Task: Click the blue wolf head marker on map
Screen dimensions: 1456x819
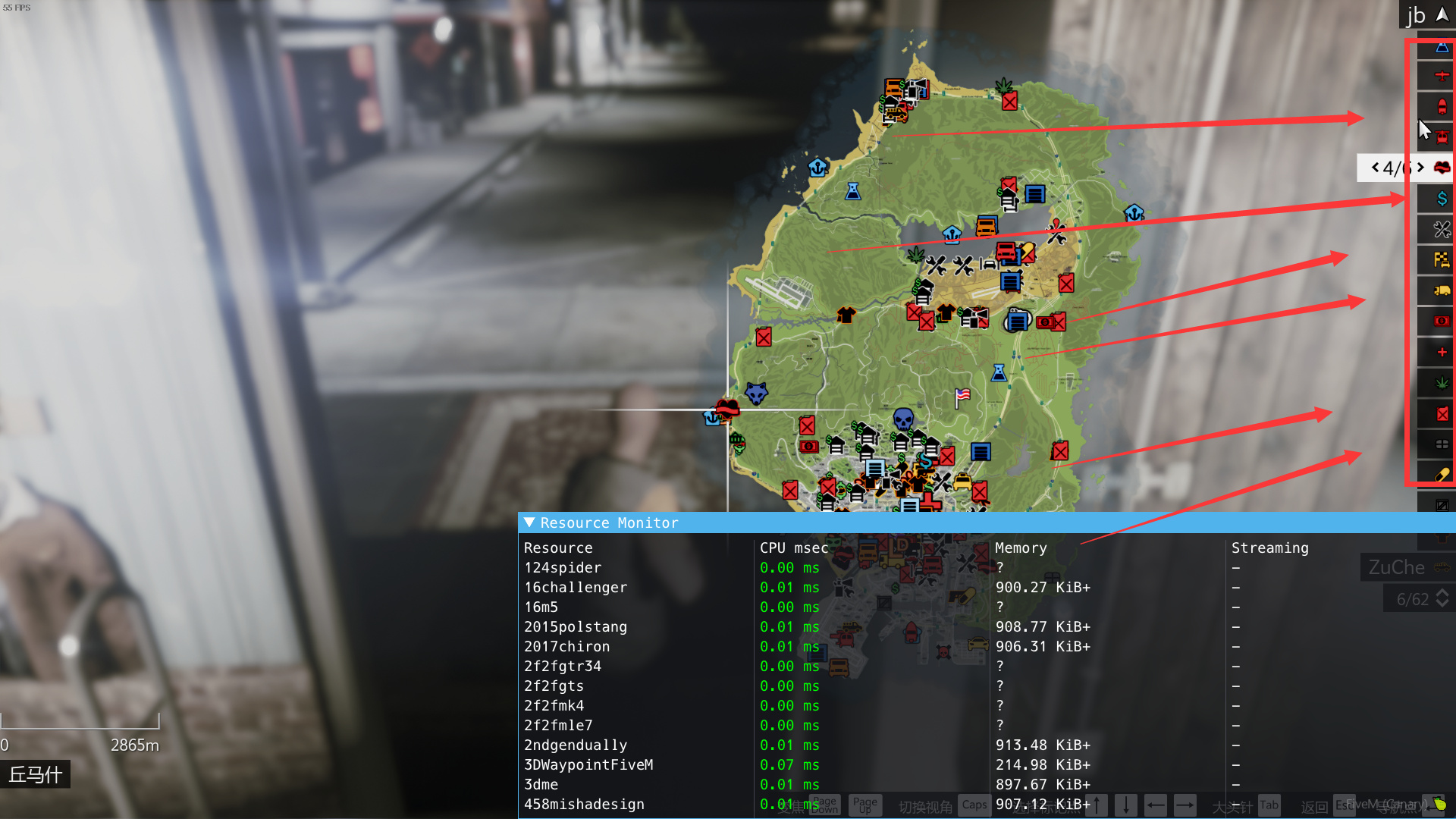Action: (756, 393)
